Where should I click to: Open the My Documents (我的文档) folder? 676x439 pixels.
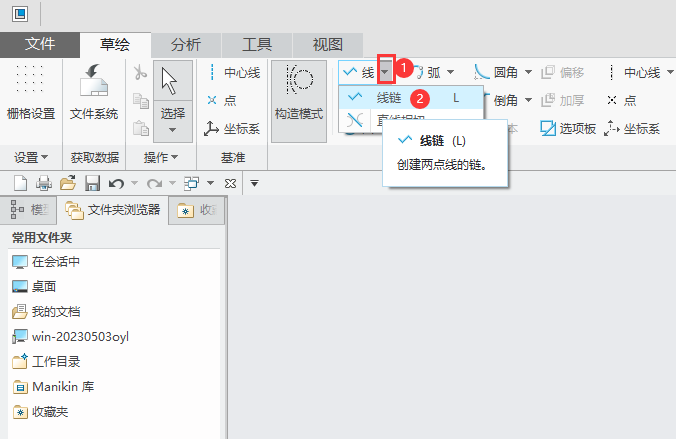coord(46,311)
